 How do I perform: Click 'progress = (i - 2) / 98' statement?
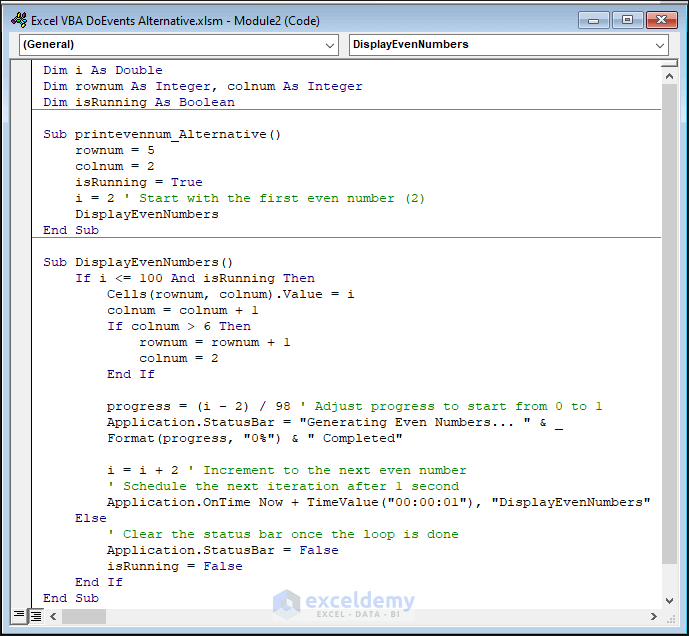(199, 406)
